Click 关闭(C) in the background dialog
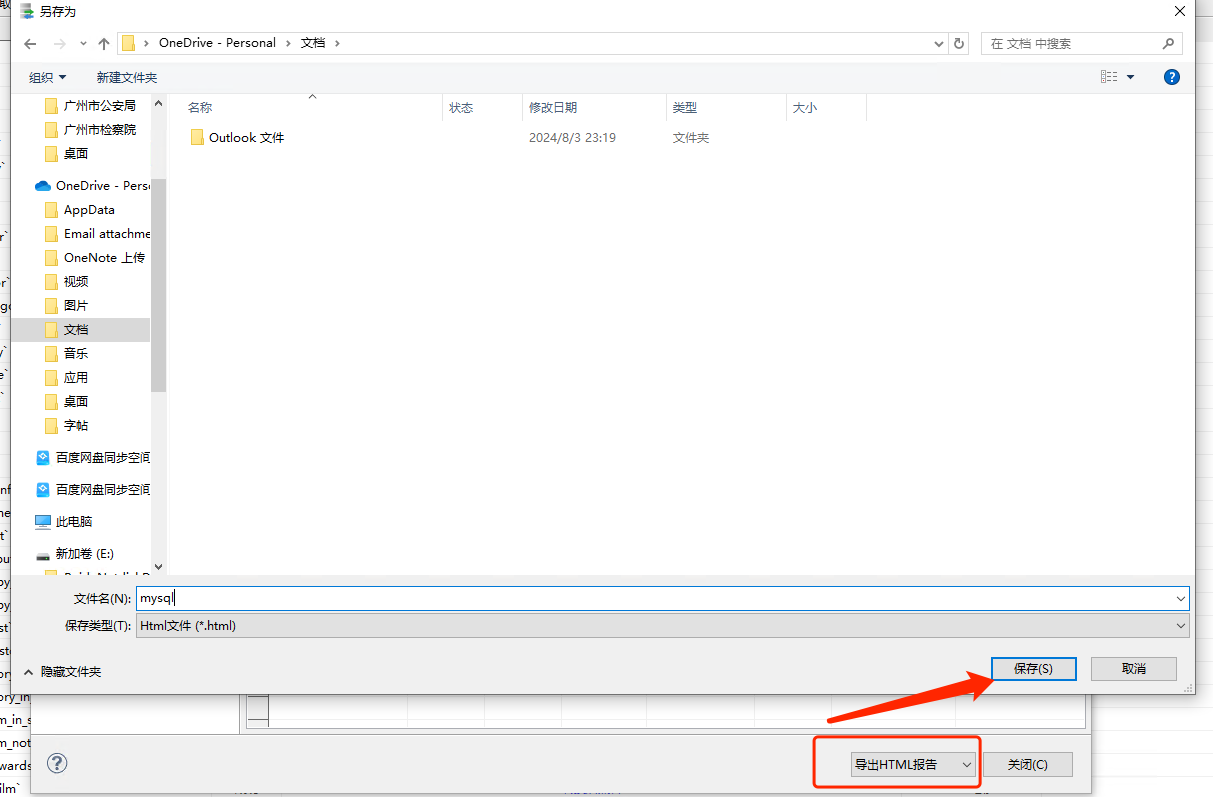1213x797 pixels. coord(1028,764)
